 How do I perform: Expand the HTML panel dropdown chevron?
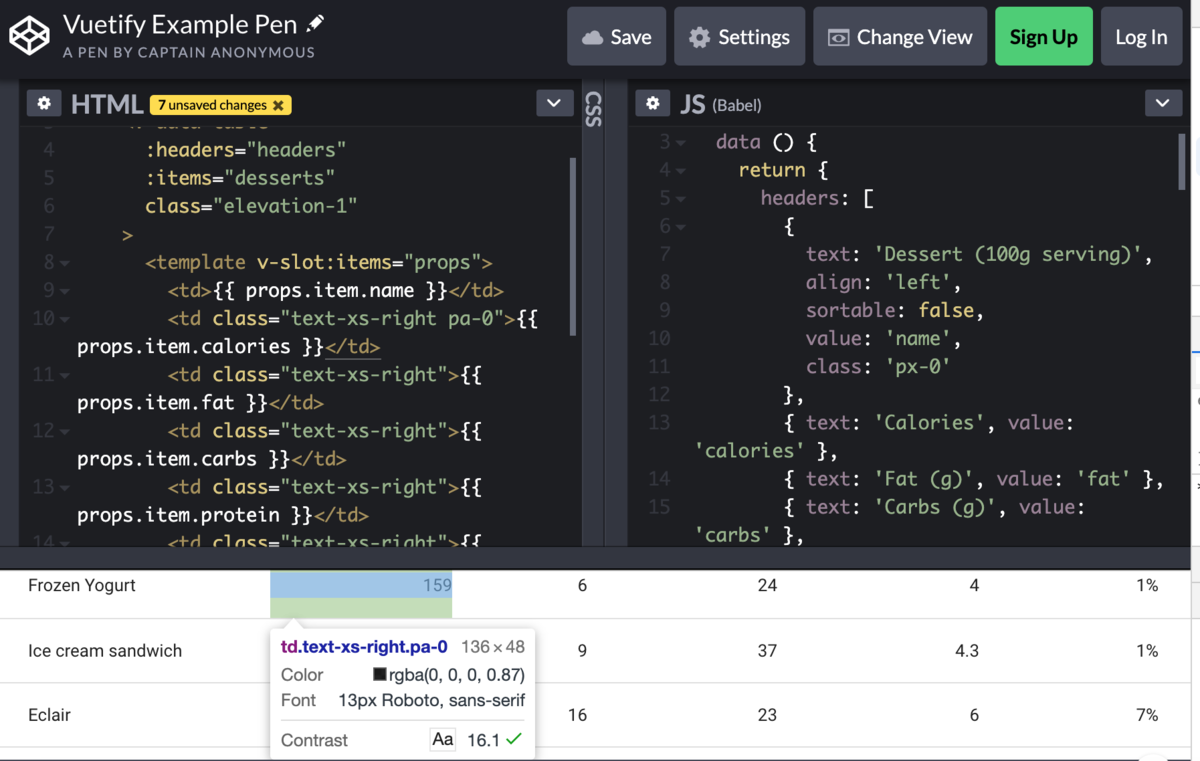point(554,103)
